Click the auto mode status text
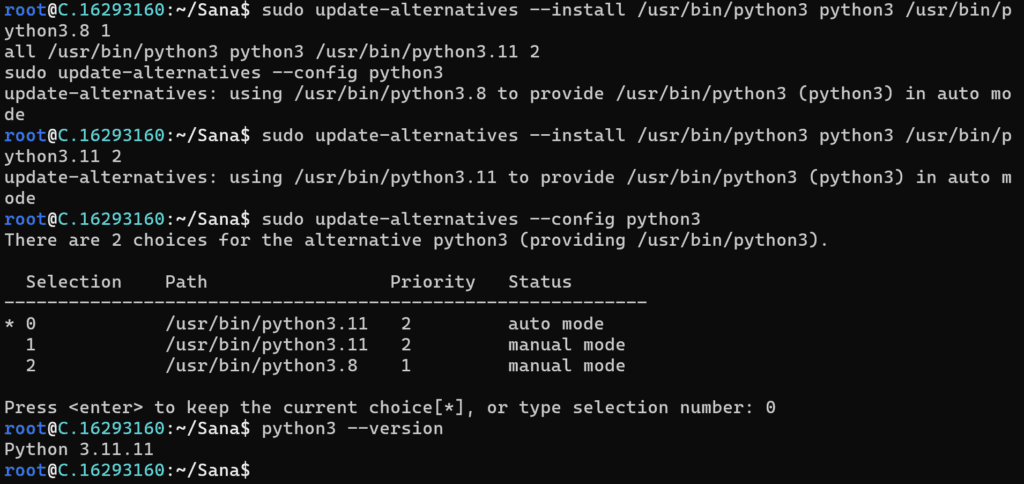Viewport: 1024px width, 484px height. pyautogui.click(x=556, y=324)
